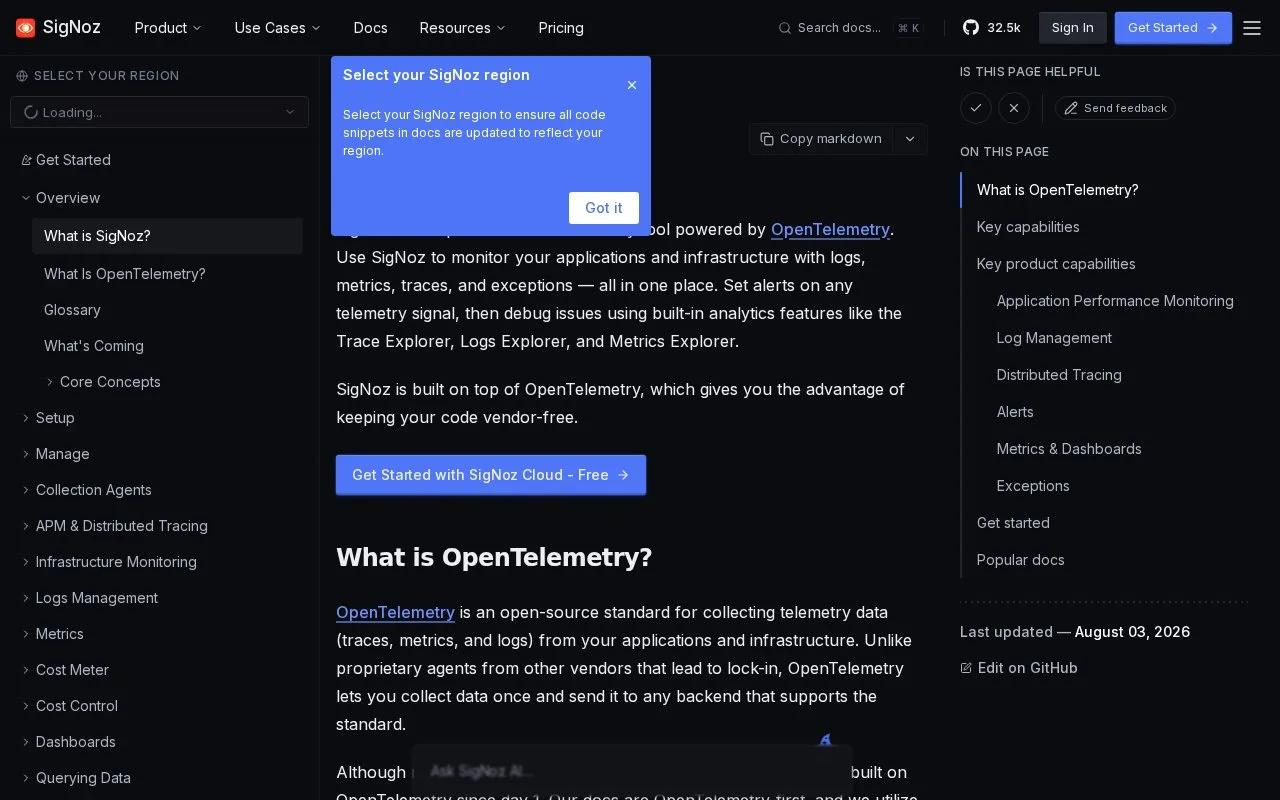Jump to Key capabilities section
Viewport: 1280px width, 800px height.
click(x=1028, y=227)
